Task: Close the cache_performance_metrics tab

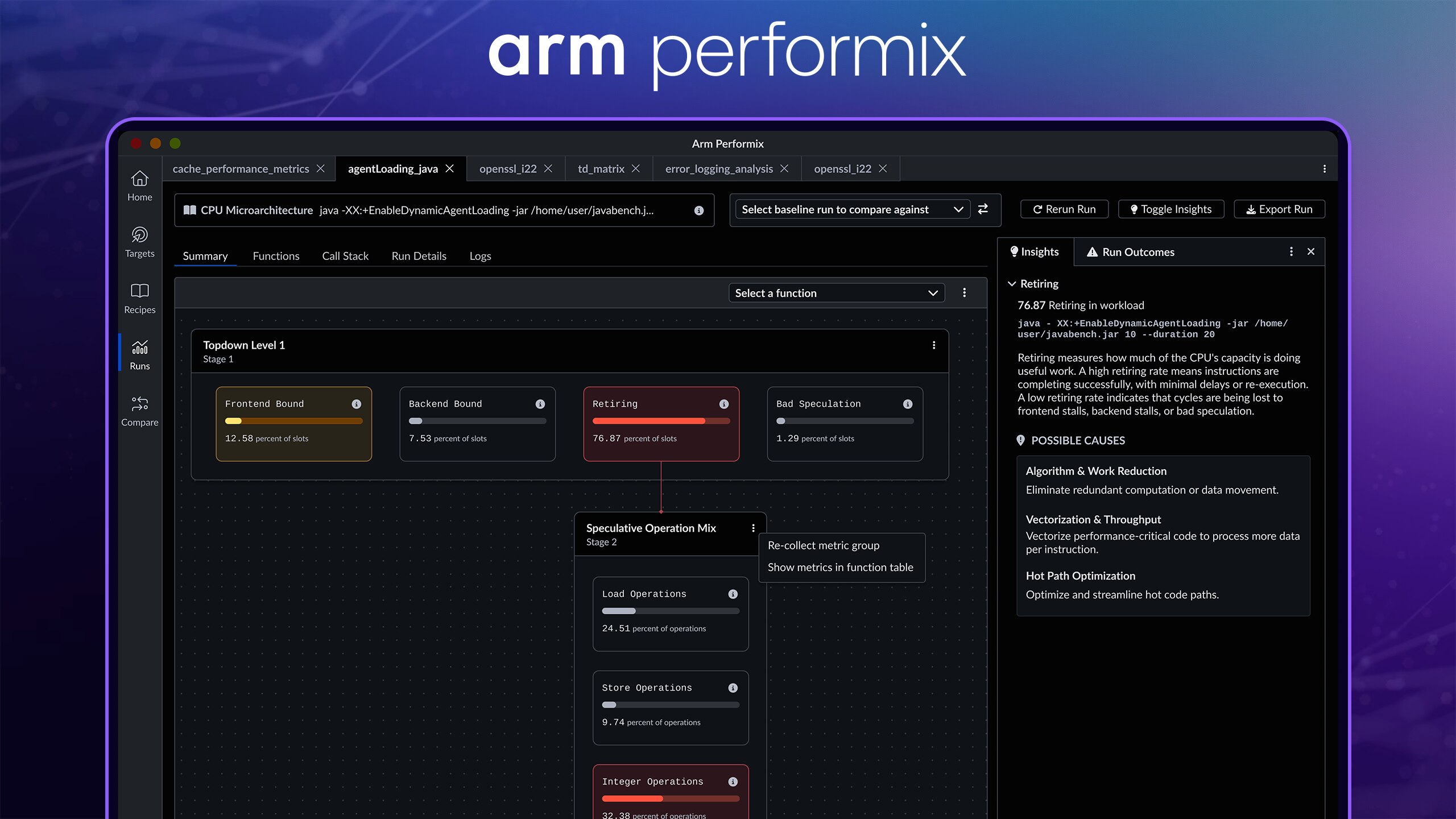Action: (x=321, y=169)
